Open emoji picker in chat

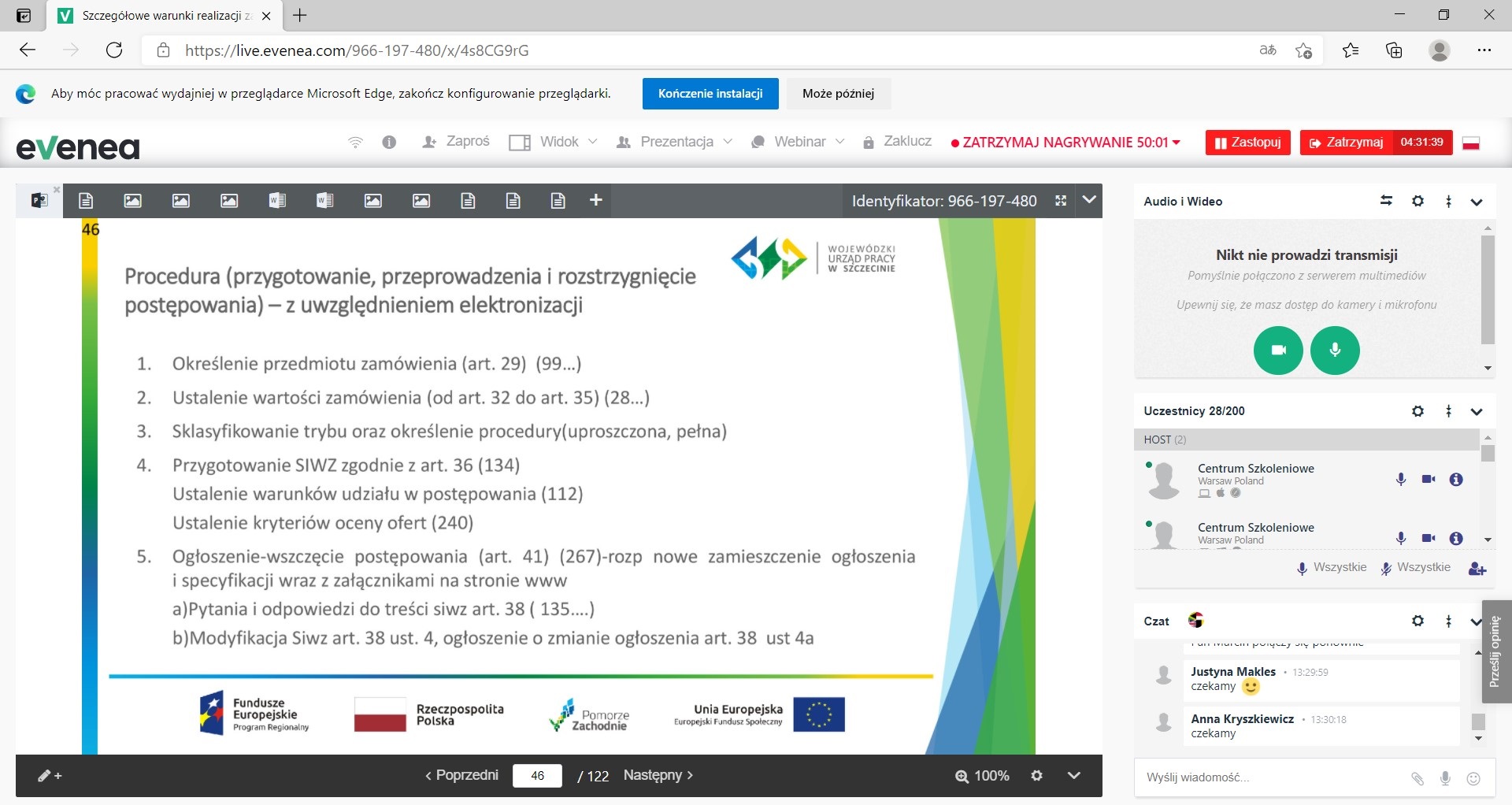pos(1473,778)
